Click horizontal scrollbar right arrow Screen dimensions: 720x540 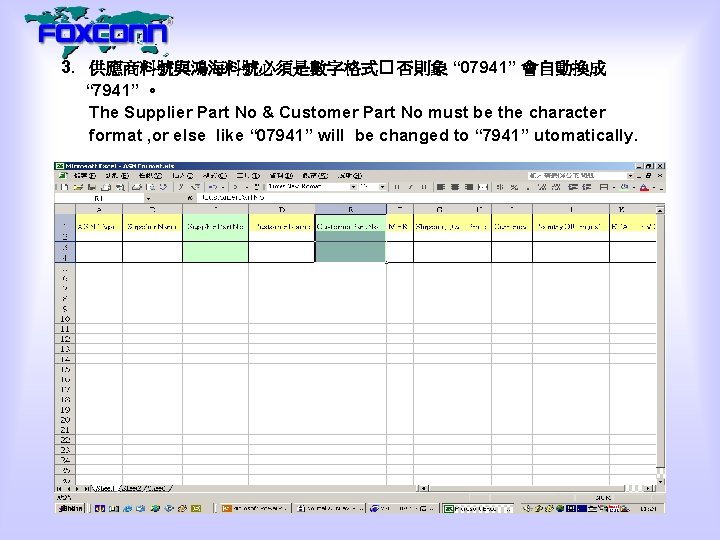(648, 489)
